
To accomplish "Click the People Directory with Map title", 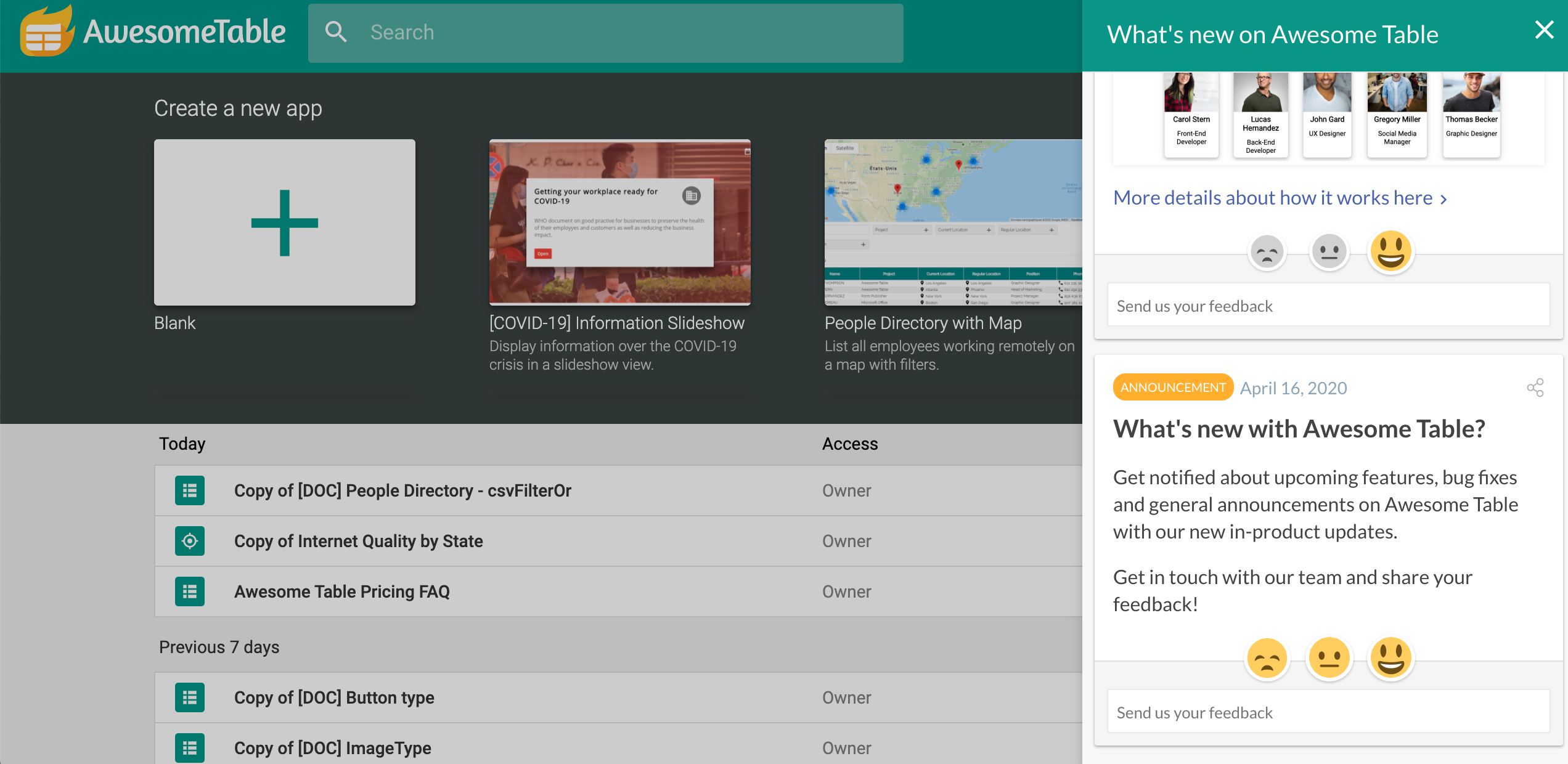I will coord(923,323).
